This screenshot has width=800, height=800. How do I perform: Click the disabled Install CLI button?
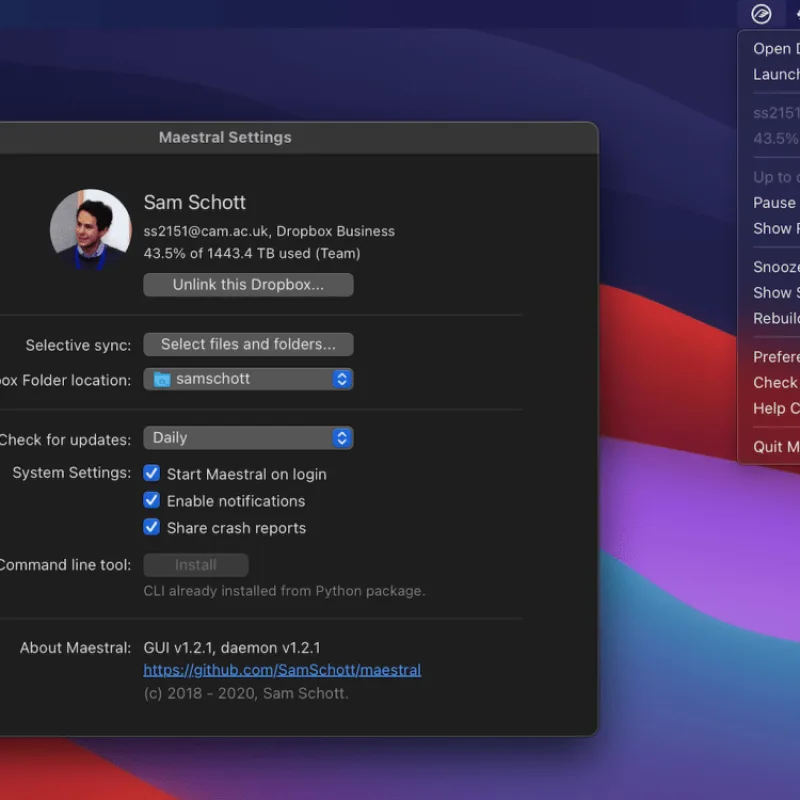(196, 565)
